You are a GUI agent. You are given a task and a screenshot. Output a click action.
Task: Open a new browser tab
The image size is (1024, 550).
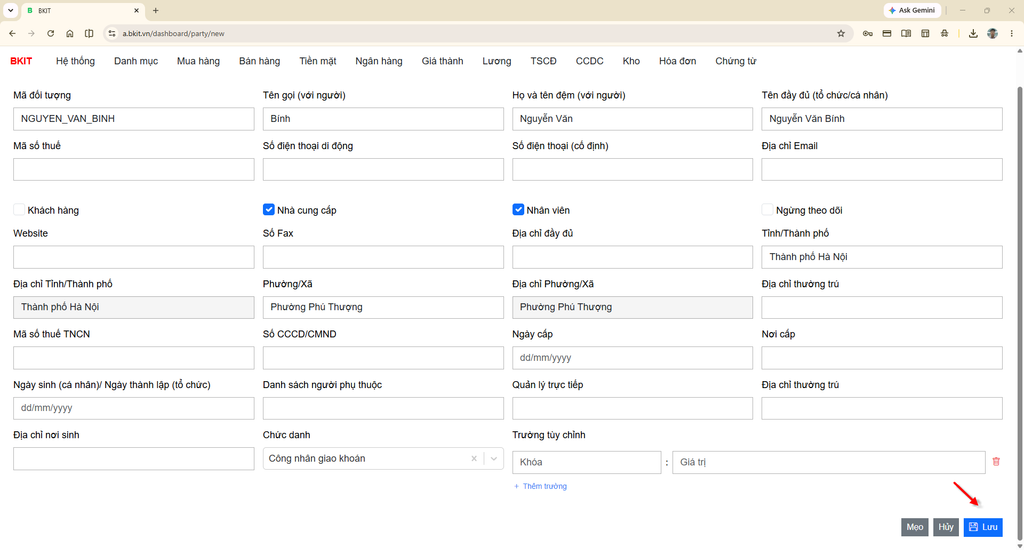coord(155,10)
